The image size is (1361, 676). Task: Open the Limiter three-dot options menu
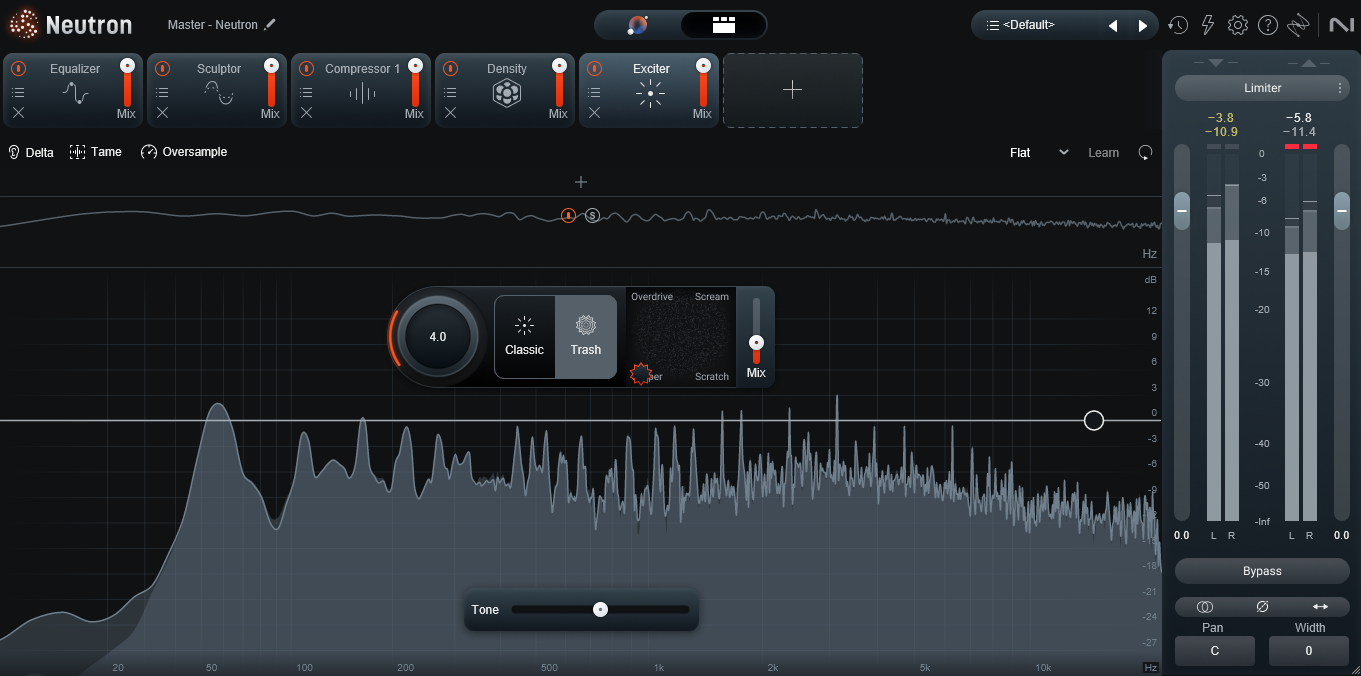pyautogui.click(x=1340, y=88)
